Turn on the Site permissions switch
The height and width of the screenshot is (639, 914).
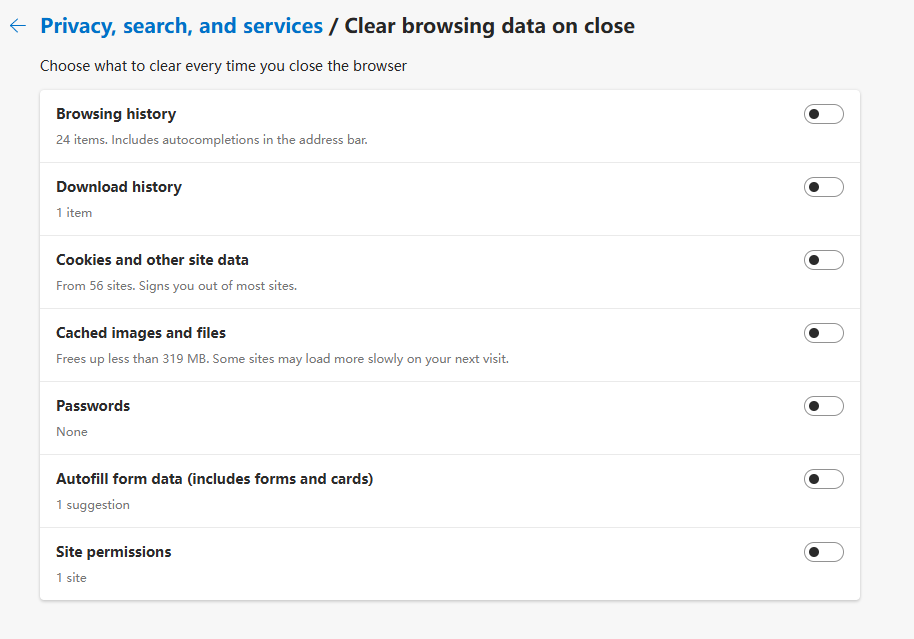tap(823, 552)
